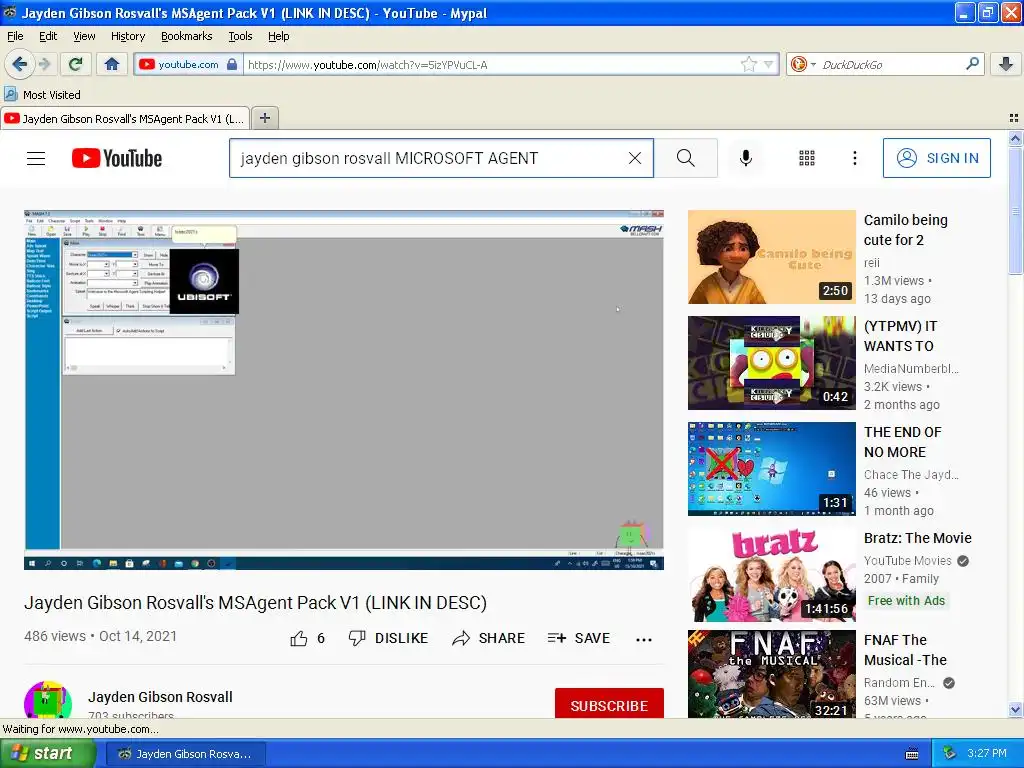Click the SHARE button

click(488, 638)
